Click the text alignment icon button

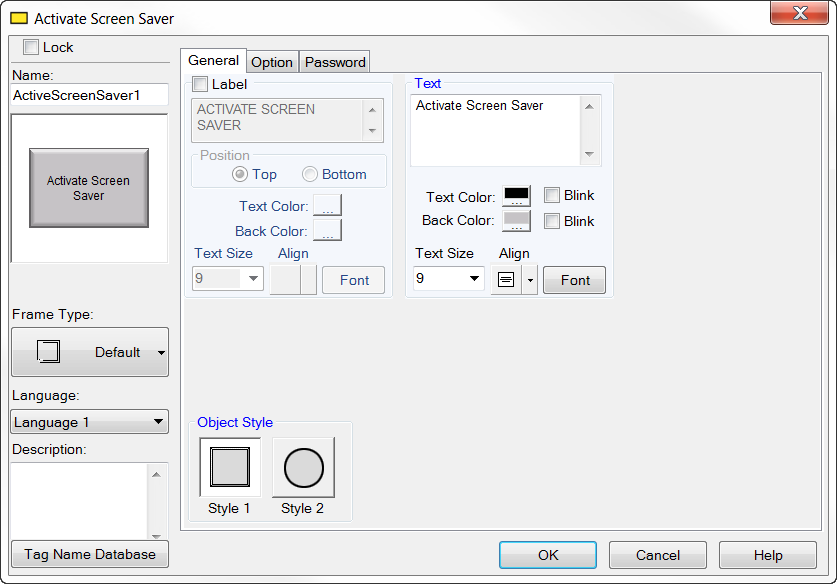click(506, 280)
